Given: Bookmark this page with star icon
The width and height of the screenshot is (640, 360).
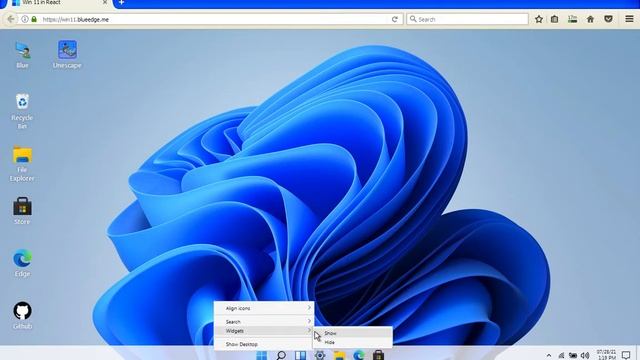Looking at the screenshot, I should click(x=539, y=19).
